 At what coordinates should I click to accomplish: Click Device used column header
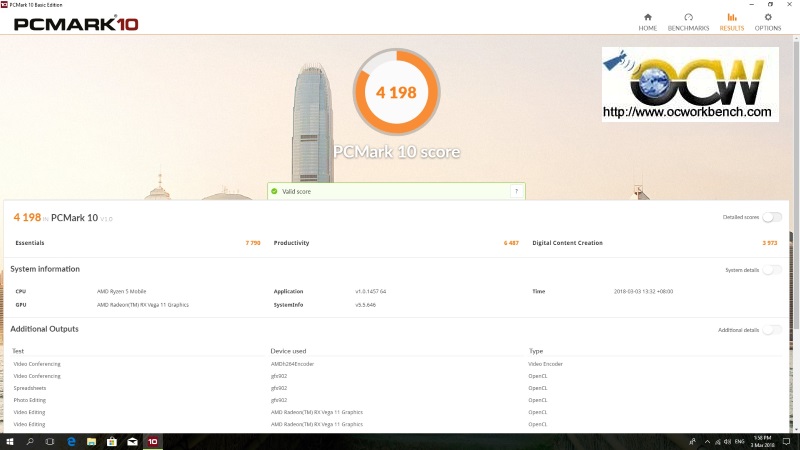[x=288, y=351]
